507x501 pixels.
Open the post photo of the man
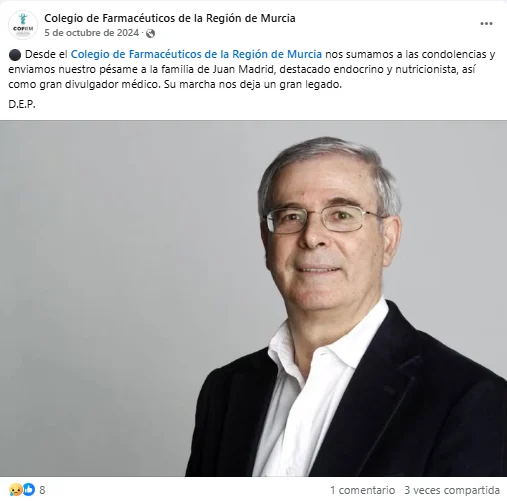pyautogui.click(x=253, y=298)
